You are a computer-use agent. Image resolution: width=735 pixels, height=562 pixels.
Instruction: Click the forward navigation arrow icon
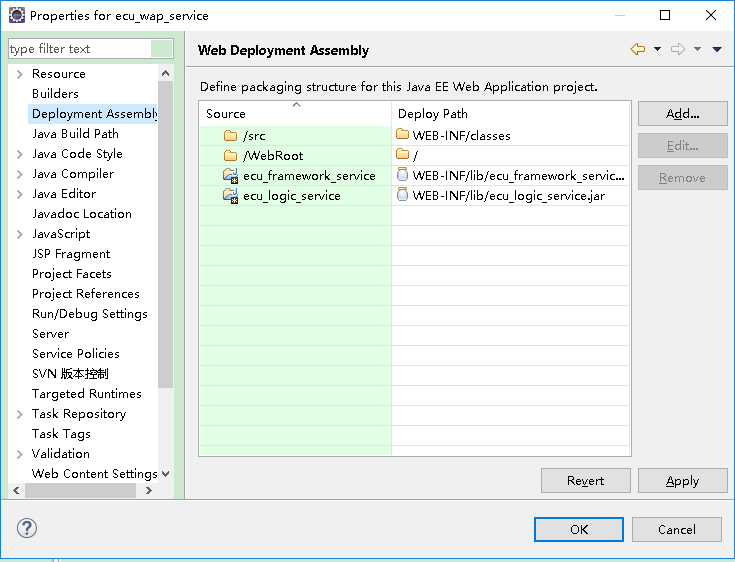pos(678,49)
